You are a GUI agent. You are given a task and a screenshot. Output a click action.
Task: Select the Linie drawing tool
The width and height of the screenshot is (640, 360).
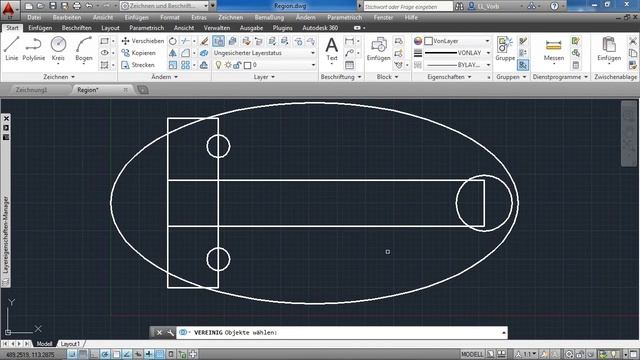(11, 49)
